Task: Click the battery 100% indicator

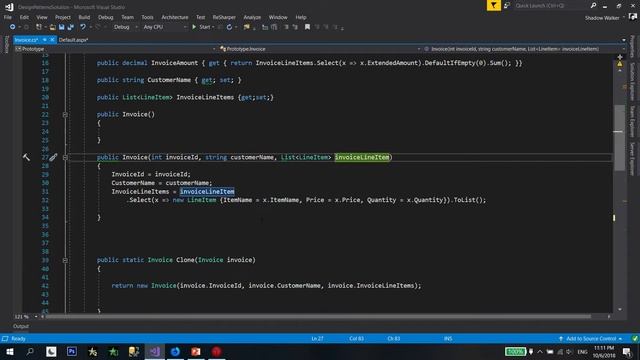Action: coord(515,351)
